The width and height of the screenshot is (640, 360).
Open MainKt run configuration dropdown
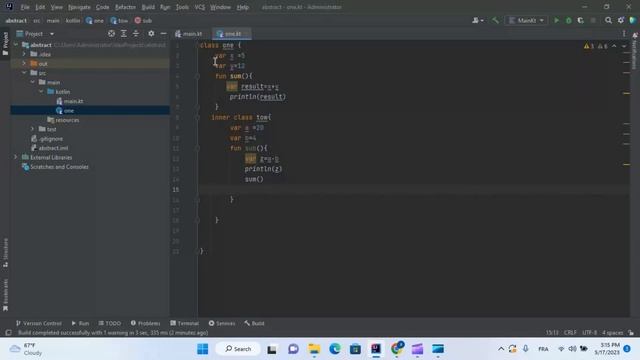(x=526, y=20)
